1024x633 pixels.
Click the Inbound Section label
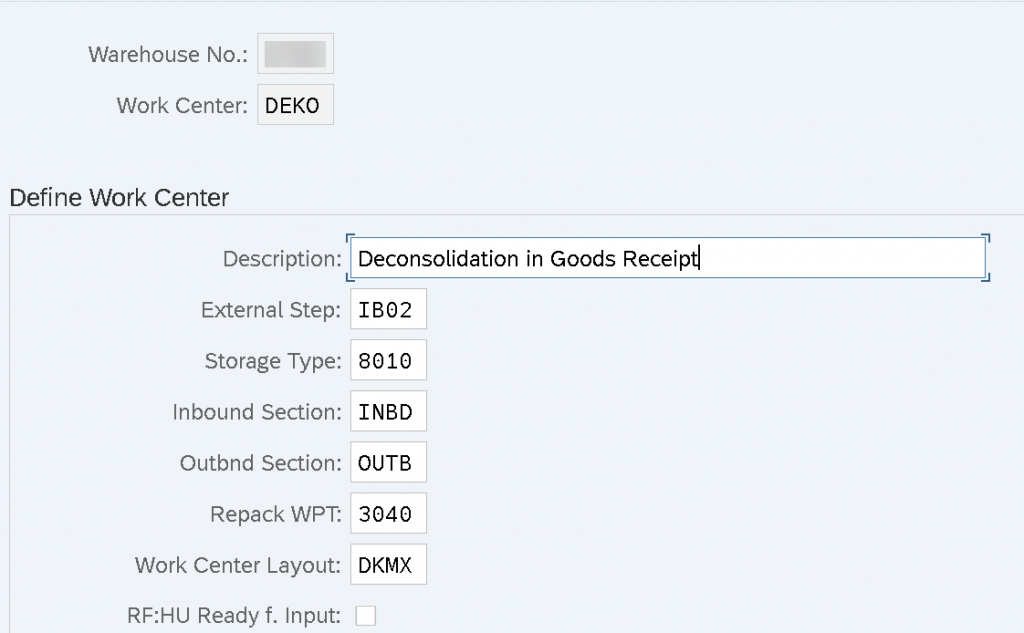tap(257, 412)
